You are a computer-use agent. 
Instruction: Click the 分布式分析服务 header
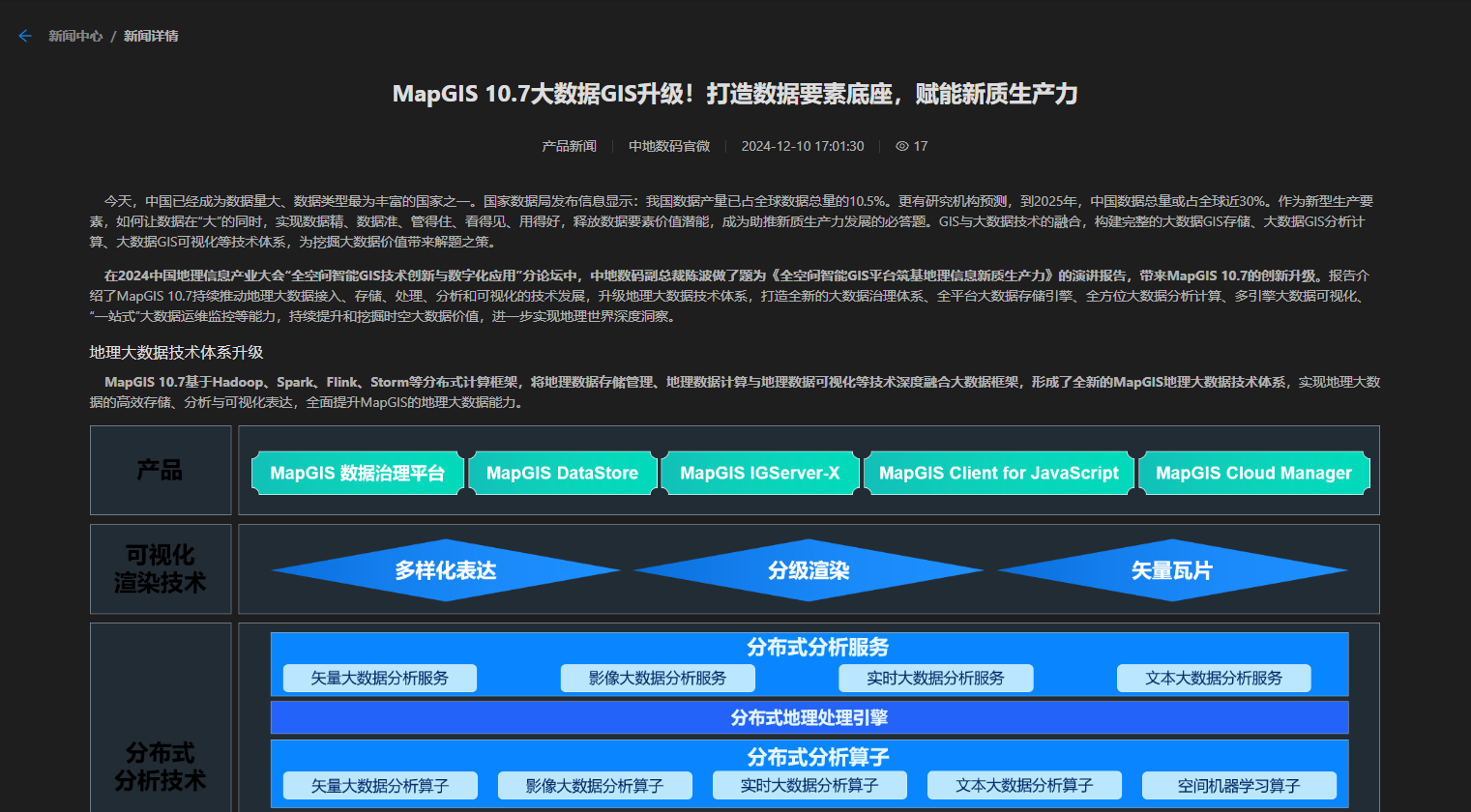point(817,647)
